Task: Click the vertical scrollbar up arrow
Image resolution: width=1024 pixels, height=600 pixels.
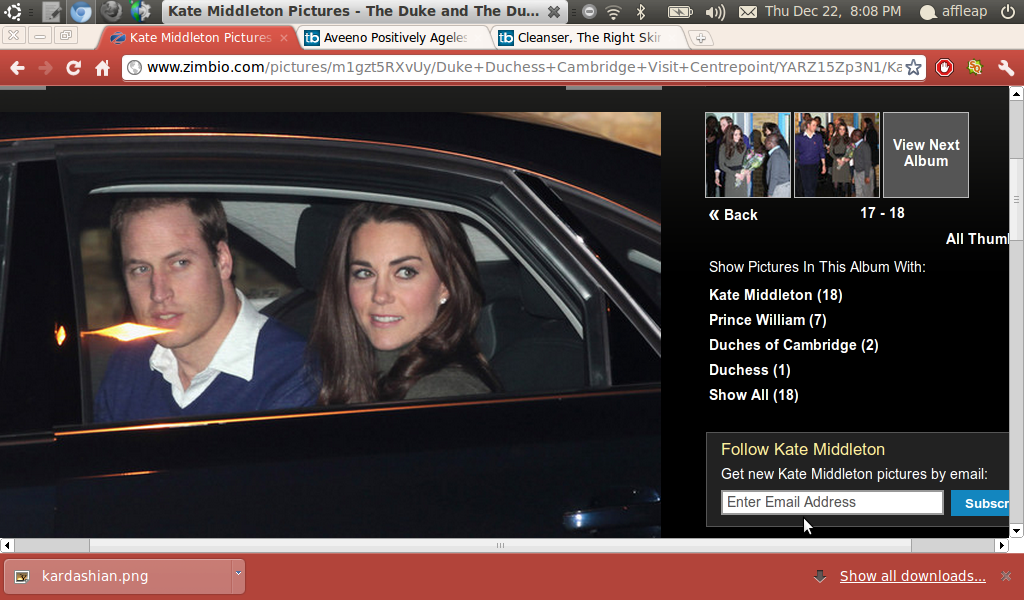Action: click(x=1016, y=93)
